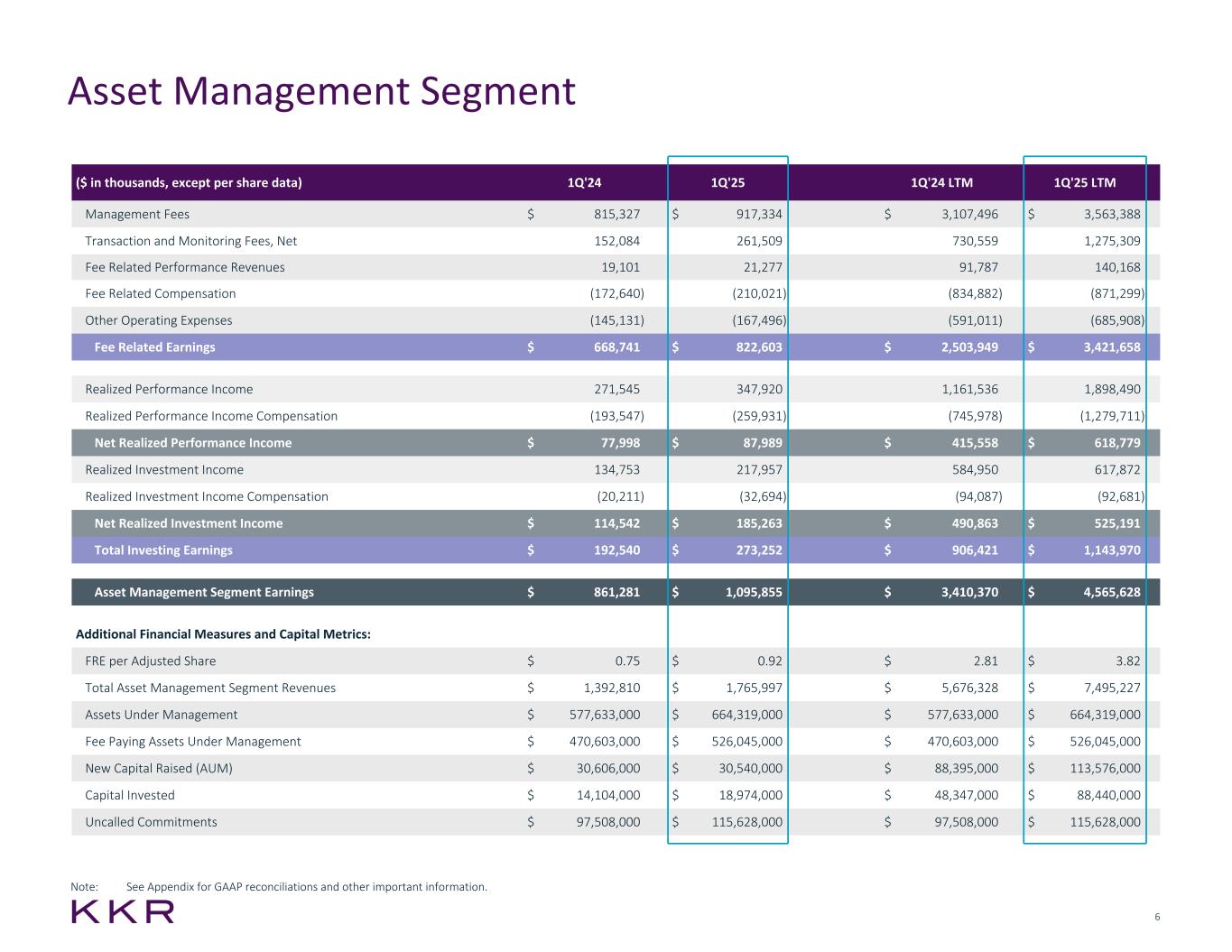Select Total Investing Earnings row label
This screenshot has height=952, width=1232.
coord(163,550)
